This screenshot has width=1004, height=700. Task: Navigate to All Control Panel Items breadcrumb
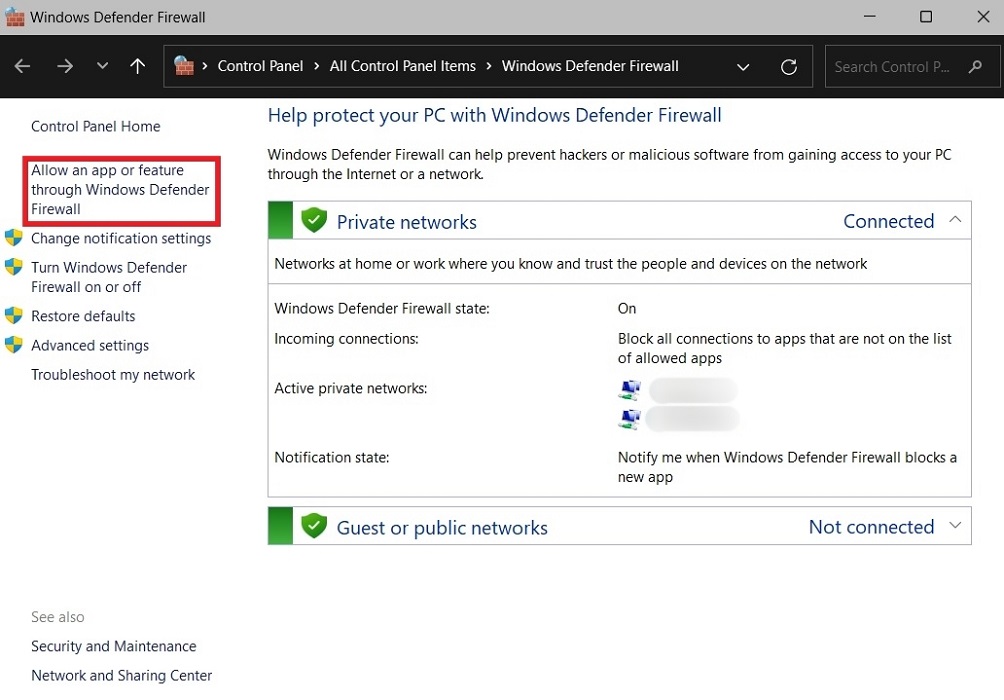(x=403, y=66)
